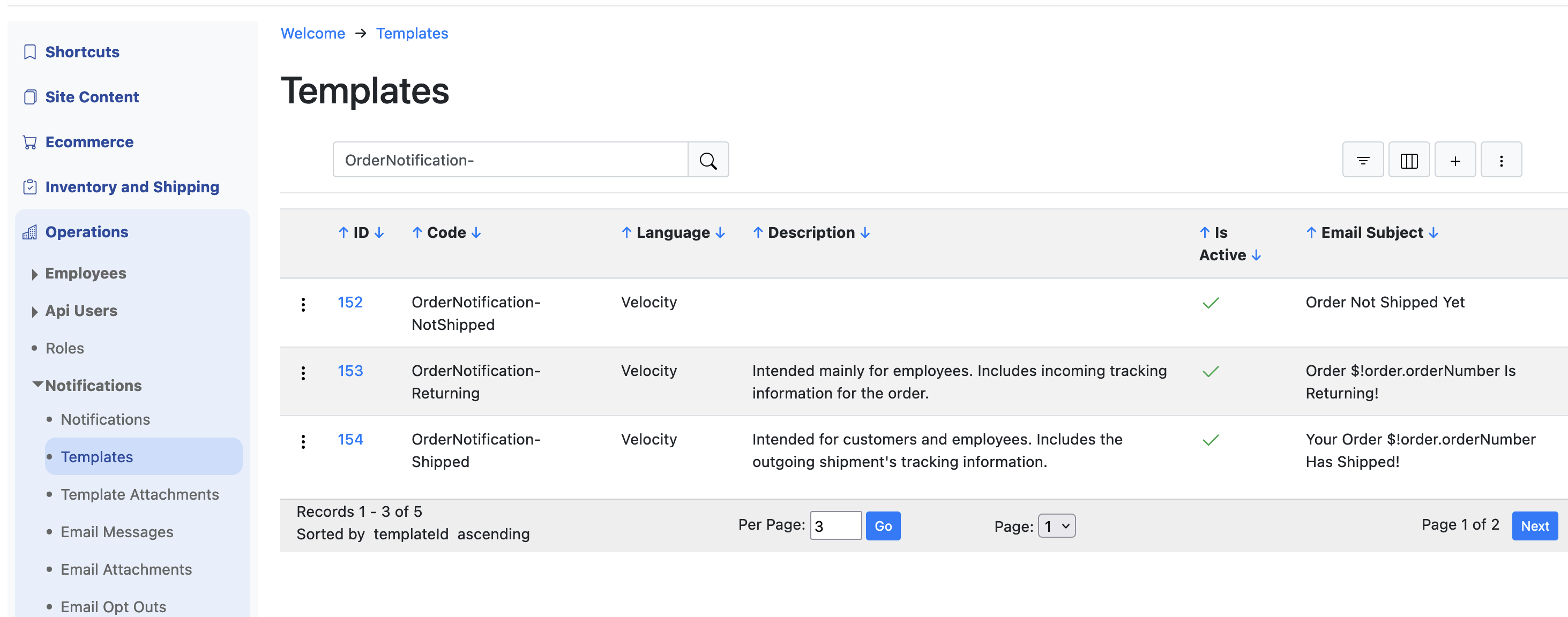Sort Email Subject descending arrow
The image size is (1568, 617).
coord(1433,232)
